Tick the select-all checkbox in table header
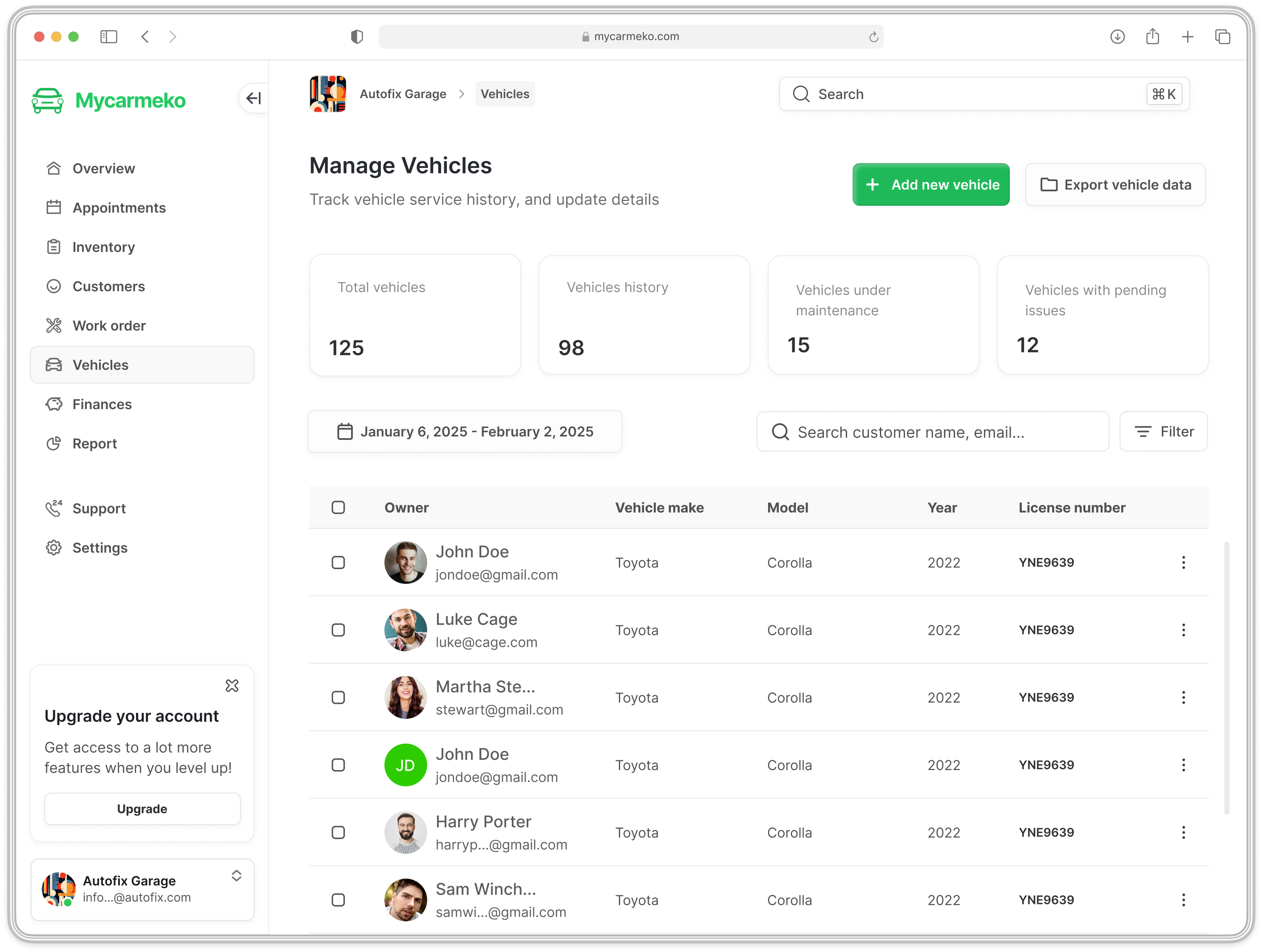 [x=338, y=507]
